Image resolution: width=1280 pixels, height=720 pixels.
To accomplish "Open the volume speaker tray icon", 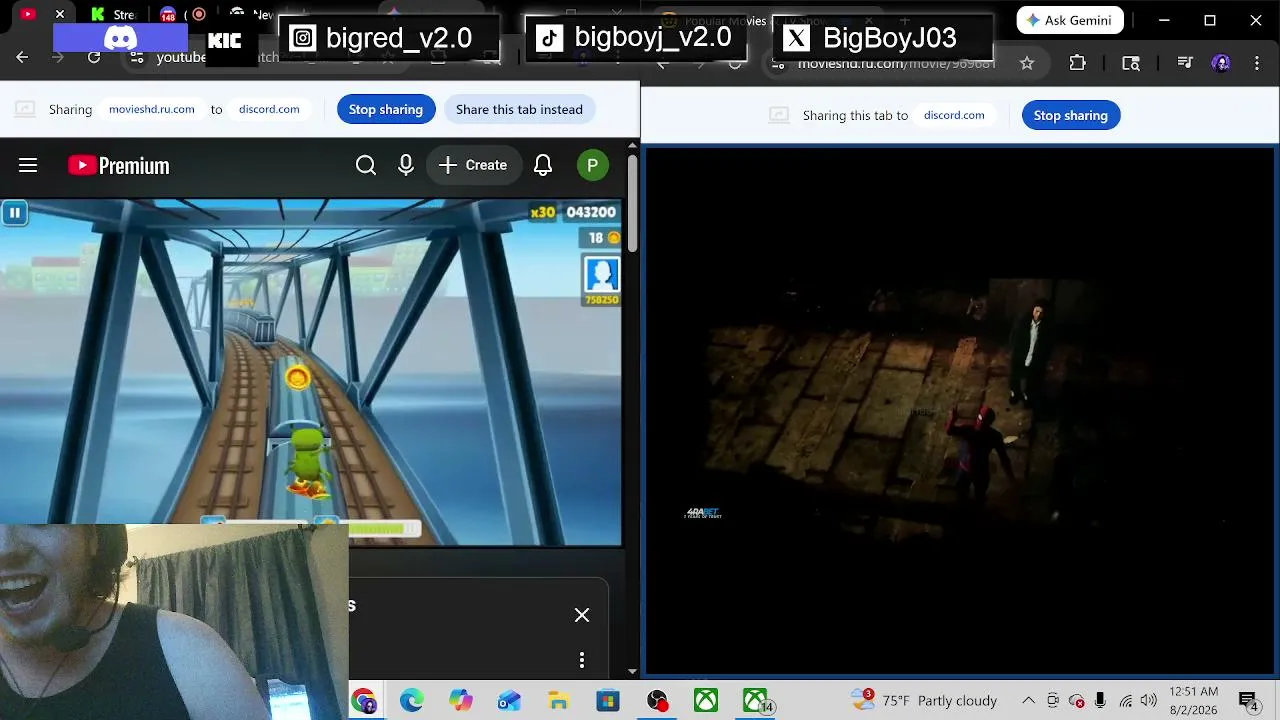I will pos(1149,701).
